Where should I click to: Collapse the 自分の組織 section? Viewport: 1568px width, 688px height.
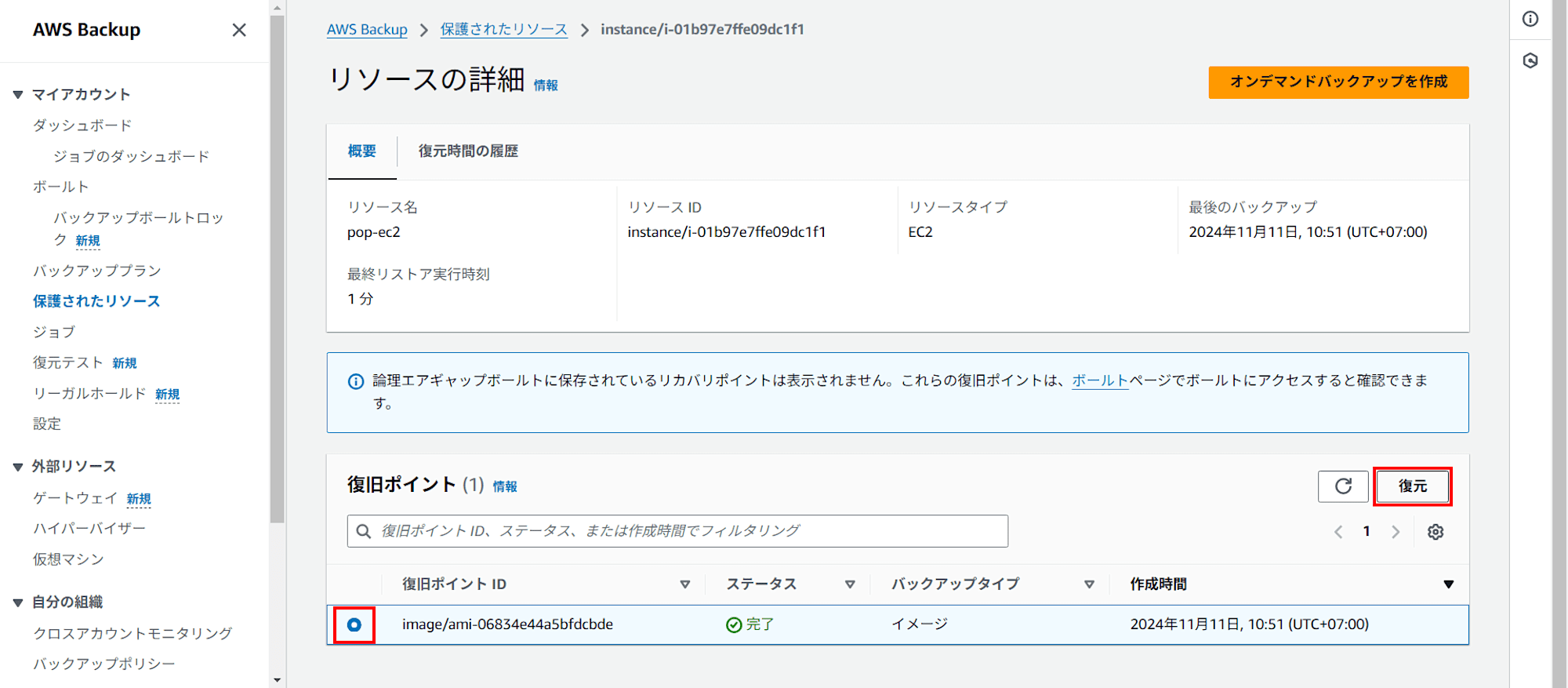[18, 602]
